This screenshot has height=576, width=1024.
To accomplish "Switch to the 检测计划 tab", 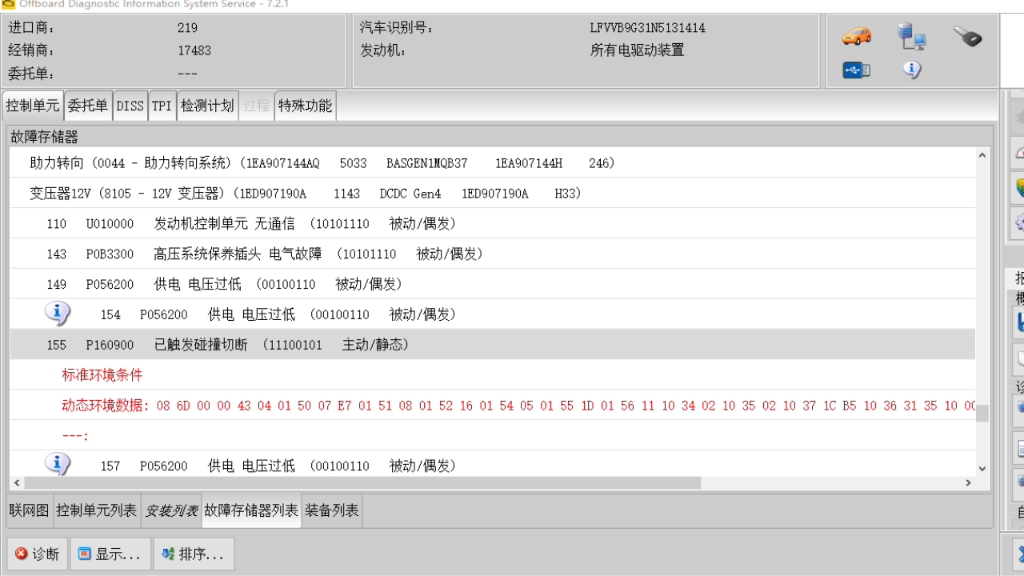I will [206, 104].
